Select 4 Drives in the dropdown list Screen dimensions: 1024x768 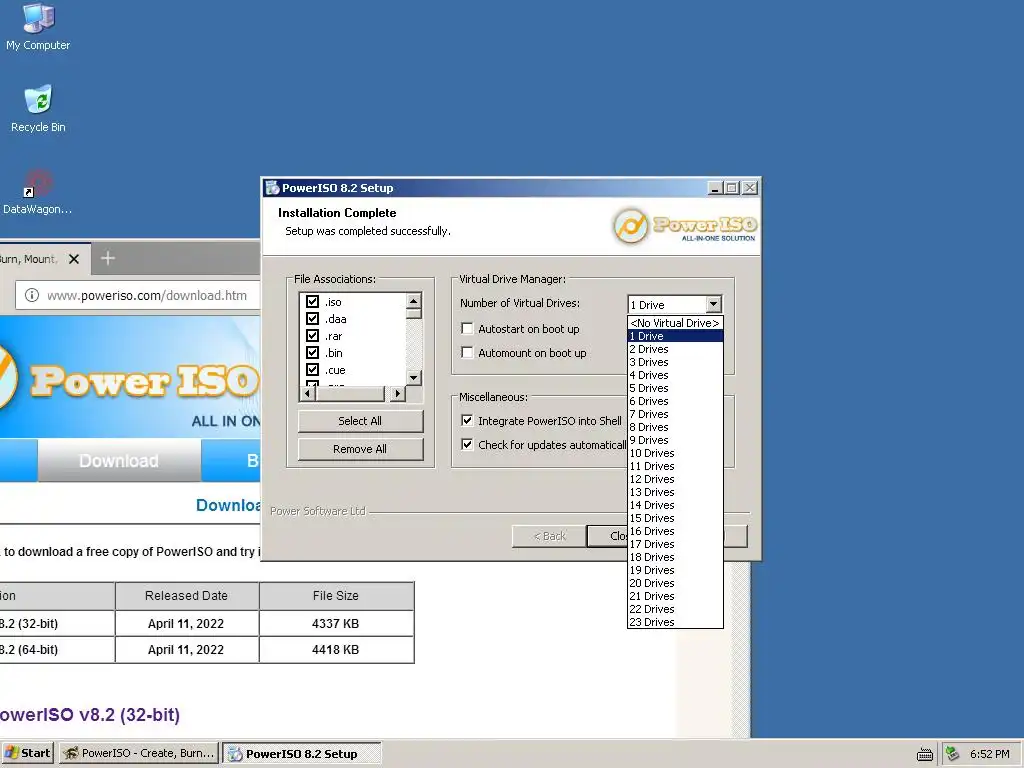point(675,375)
